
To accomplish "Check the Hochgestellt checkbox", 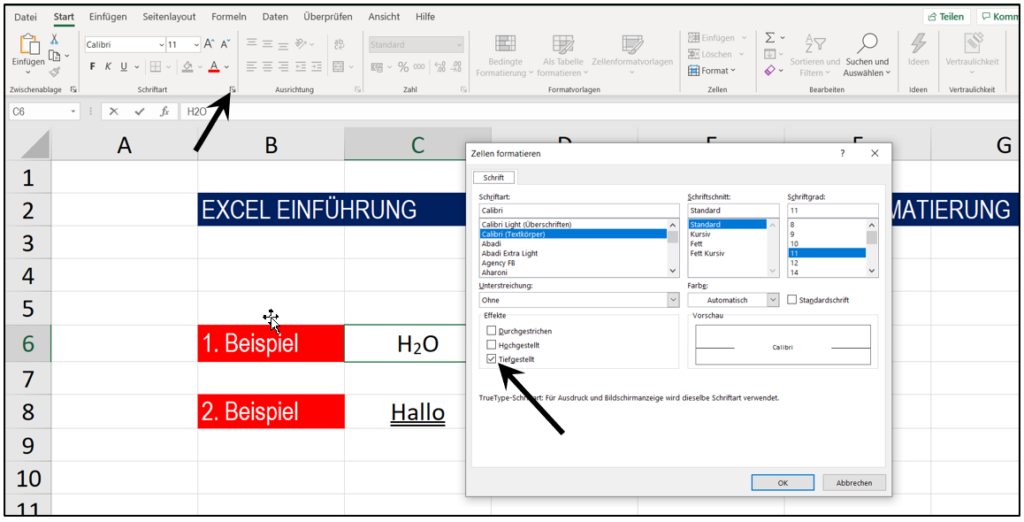I will 491,345.
